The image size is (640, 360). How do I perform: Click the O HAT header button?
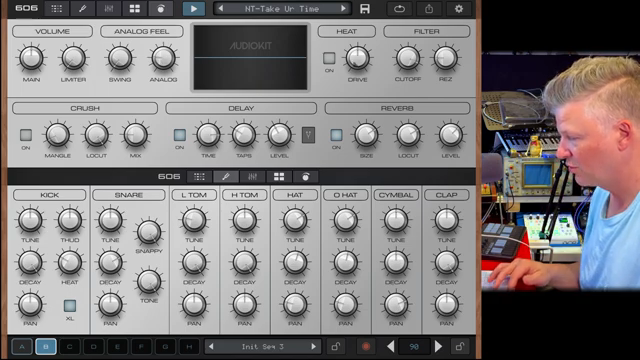tap(345, 195)
